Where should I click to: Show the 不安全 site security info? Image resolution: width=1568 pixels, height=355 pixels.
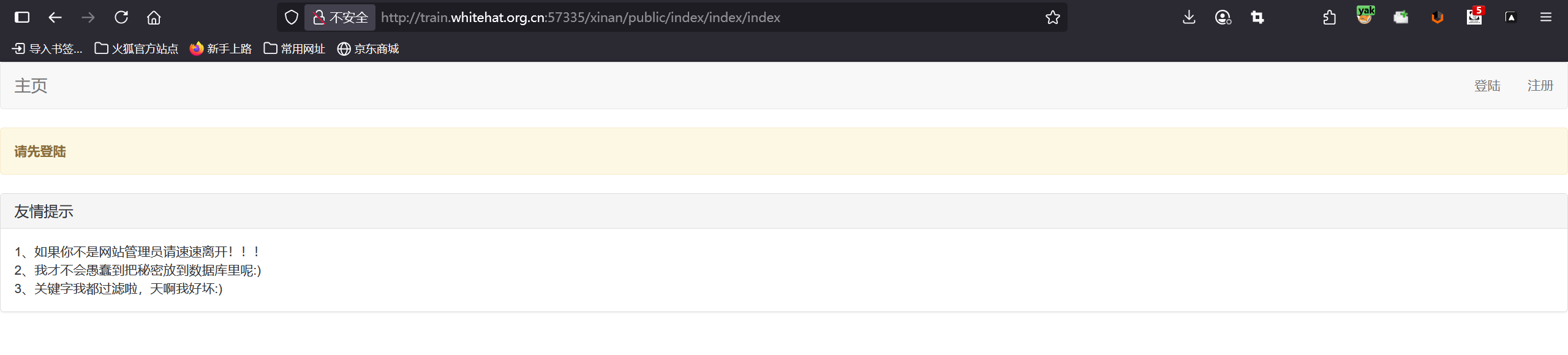pos(340,17)
